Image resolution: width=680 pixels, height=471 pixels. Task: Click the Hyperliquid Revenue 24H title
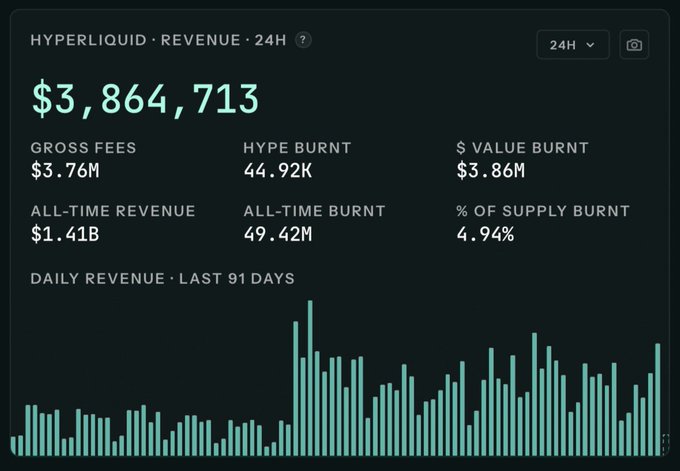point(158,40)
